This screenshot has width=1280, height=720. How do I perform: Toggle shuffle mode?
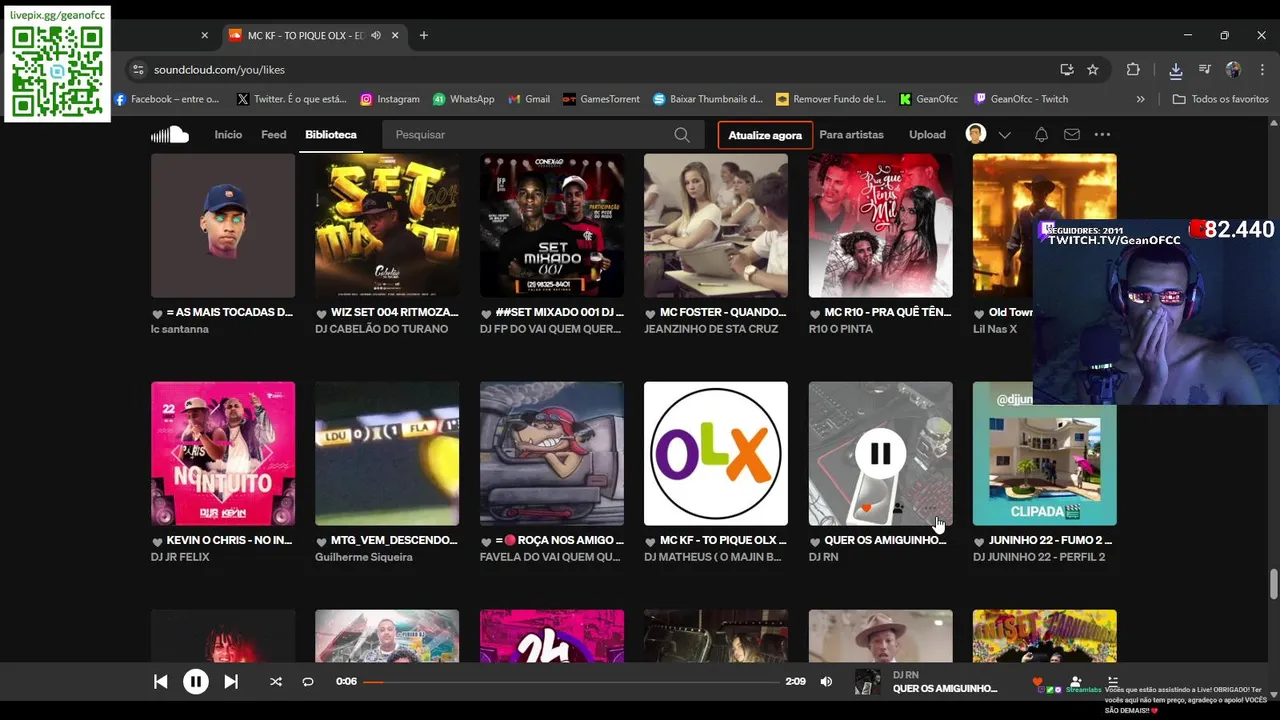[276, 682]
